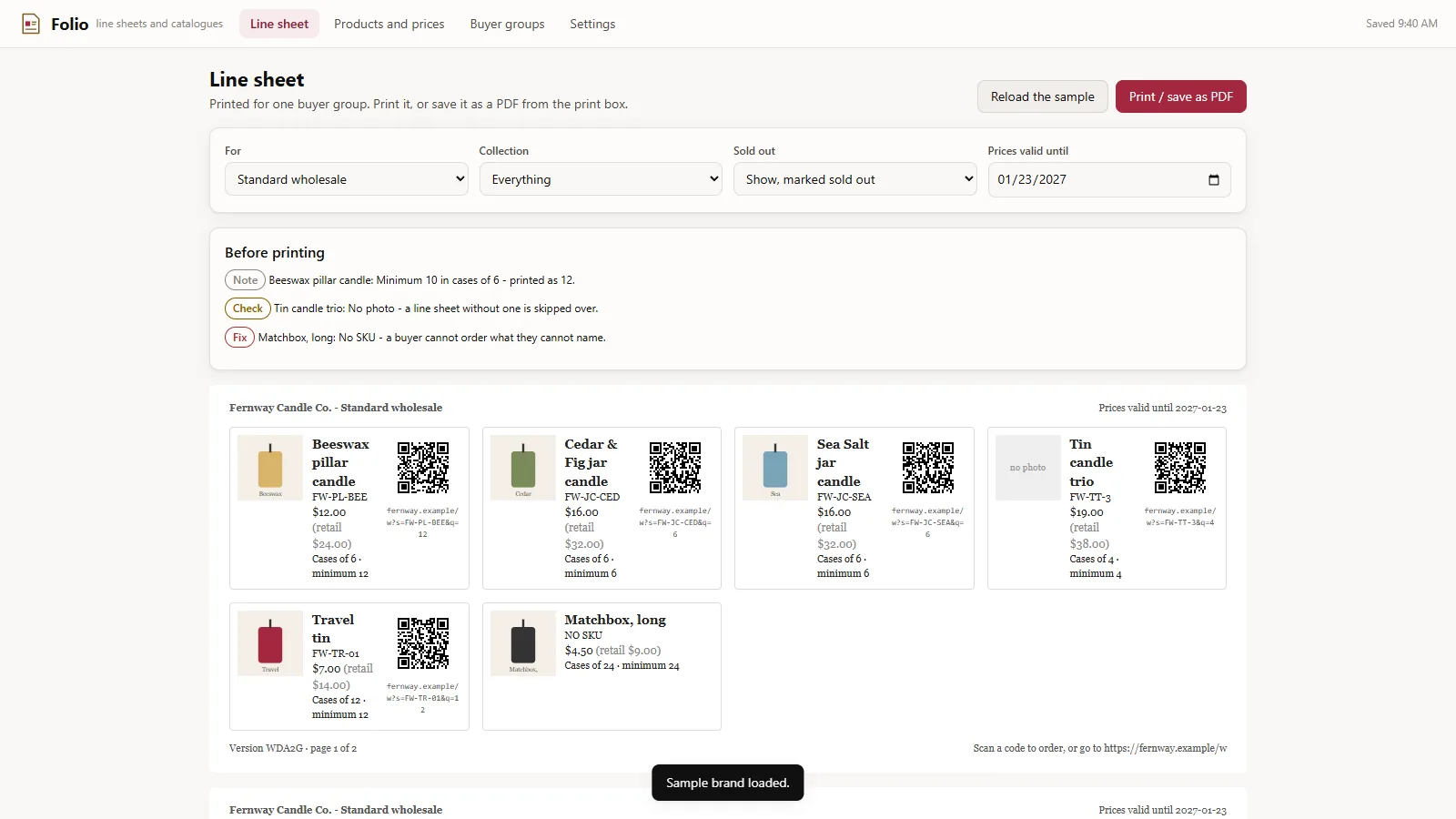1456x819 pixels.
Task: Click the 'Cedar & Fig jar candle' title
Action: tap(591, 462)
